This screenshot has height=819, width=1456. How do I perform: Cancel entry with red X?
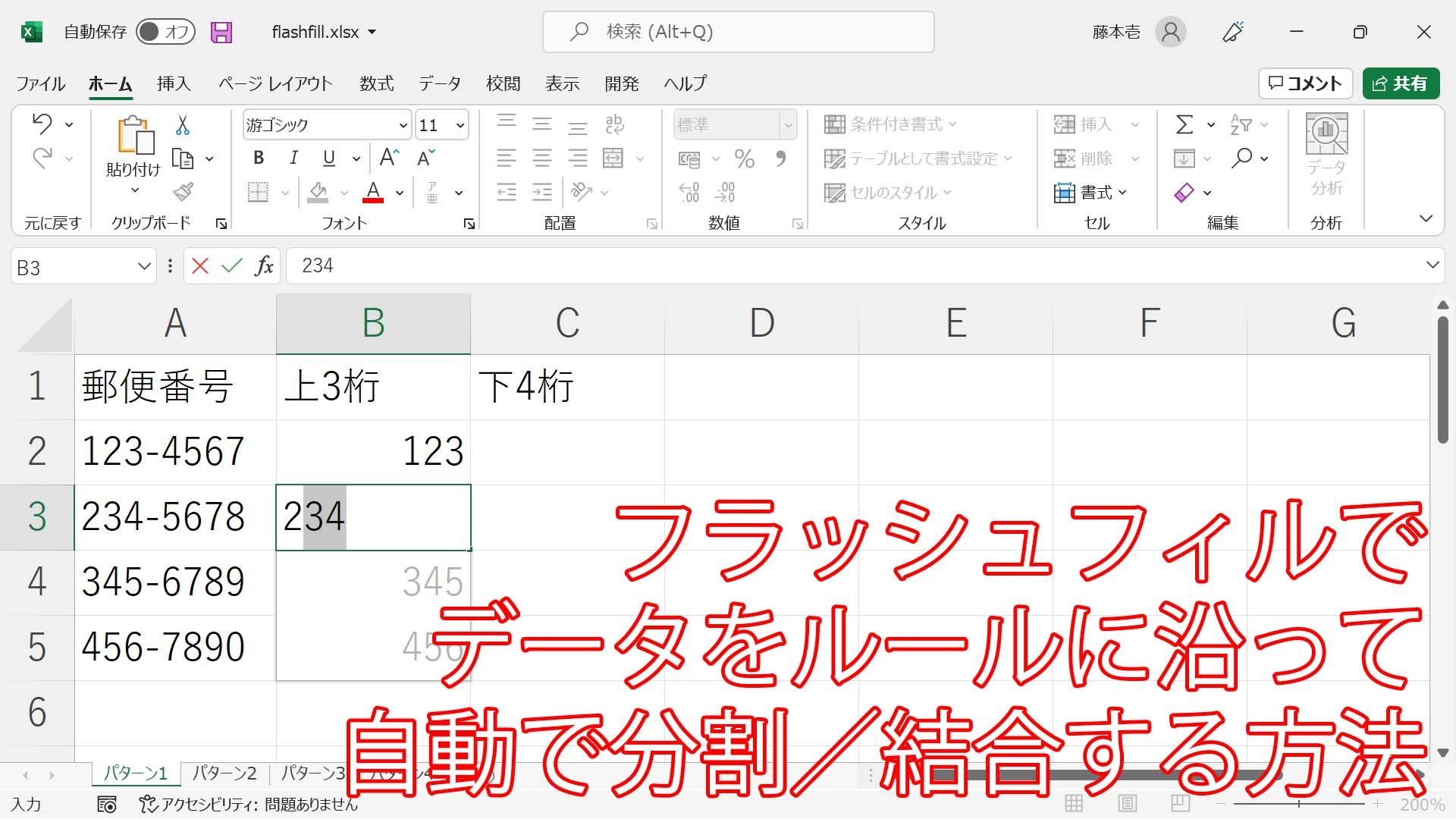(x=200, y=265)
